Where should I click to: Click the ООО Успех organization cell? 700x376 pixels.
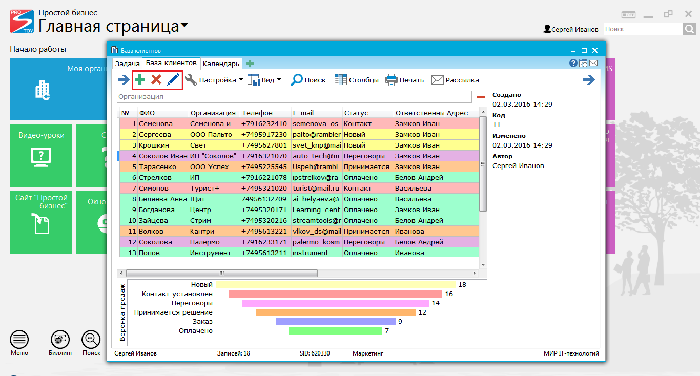[x=214, y=167]
